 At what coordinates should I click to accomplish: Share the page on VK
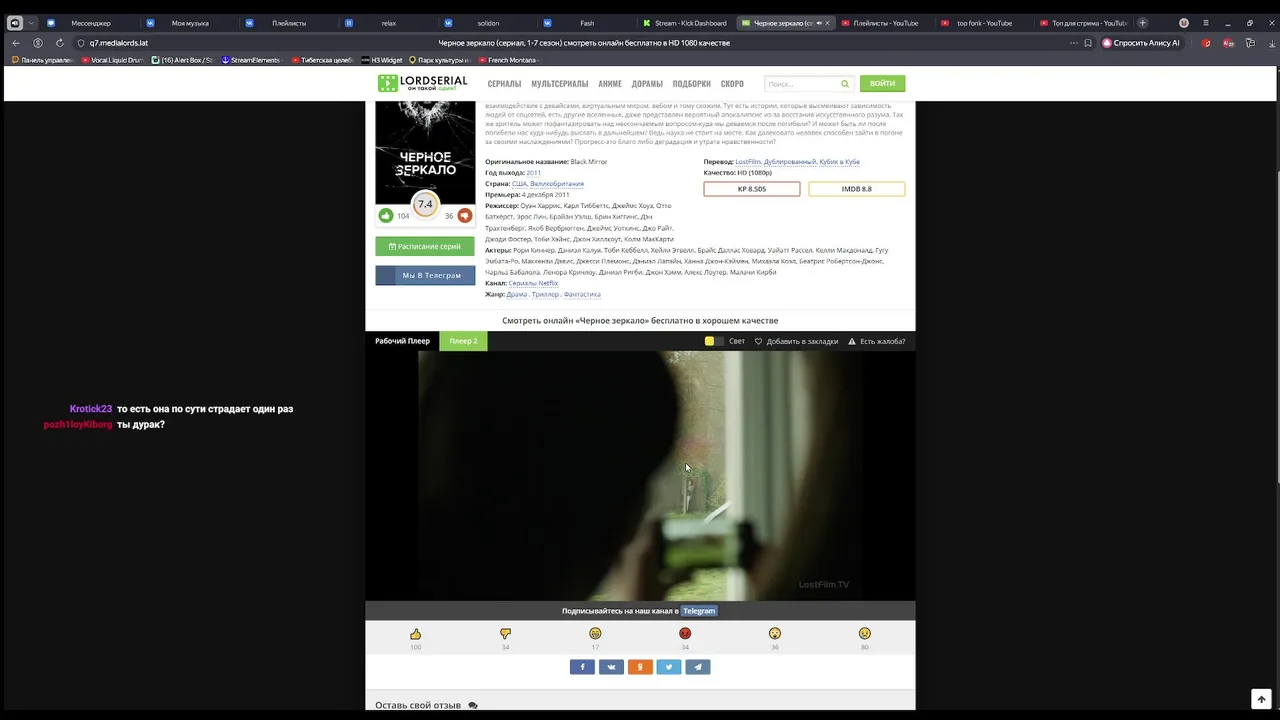click(x=611, y=667)
